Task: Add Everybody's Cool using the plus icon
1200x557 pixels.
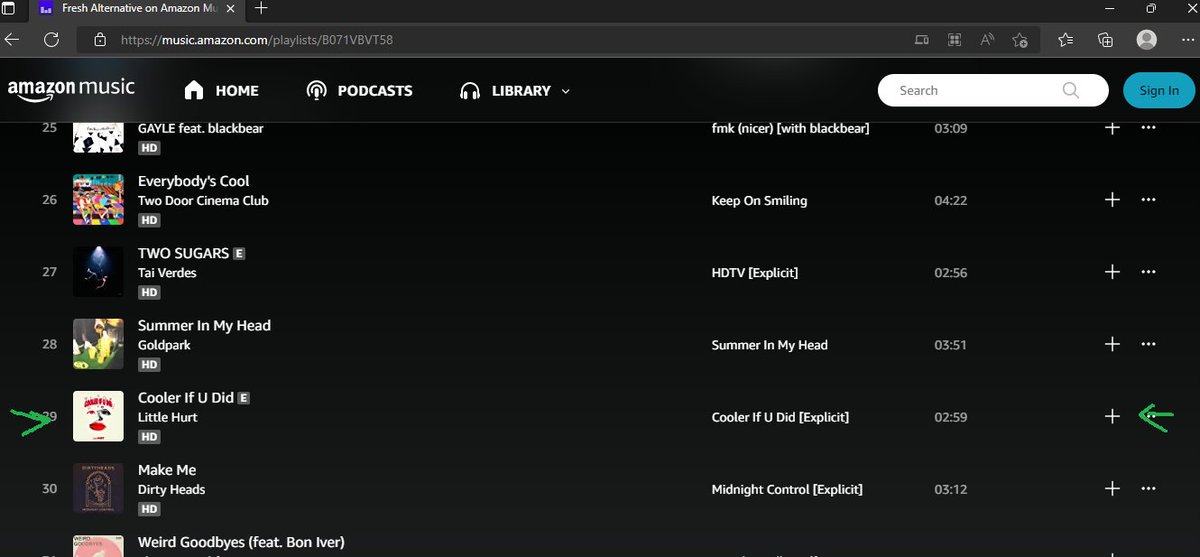Action: (1112, 200)
